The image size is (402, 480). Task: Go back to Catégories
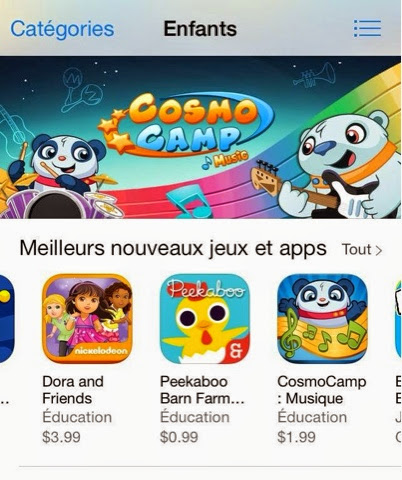[62, 29]
